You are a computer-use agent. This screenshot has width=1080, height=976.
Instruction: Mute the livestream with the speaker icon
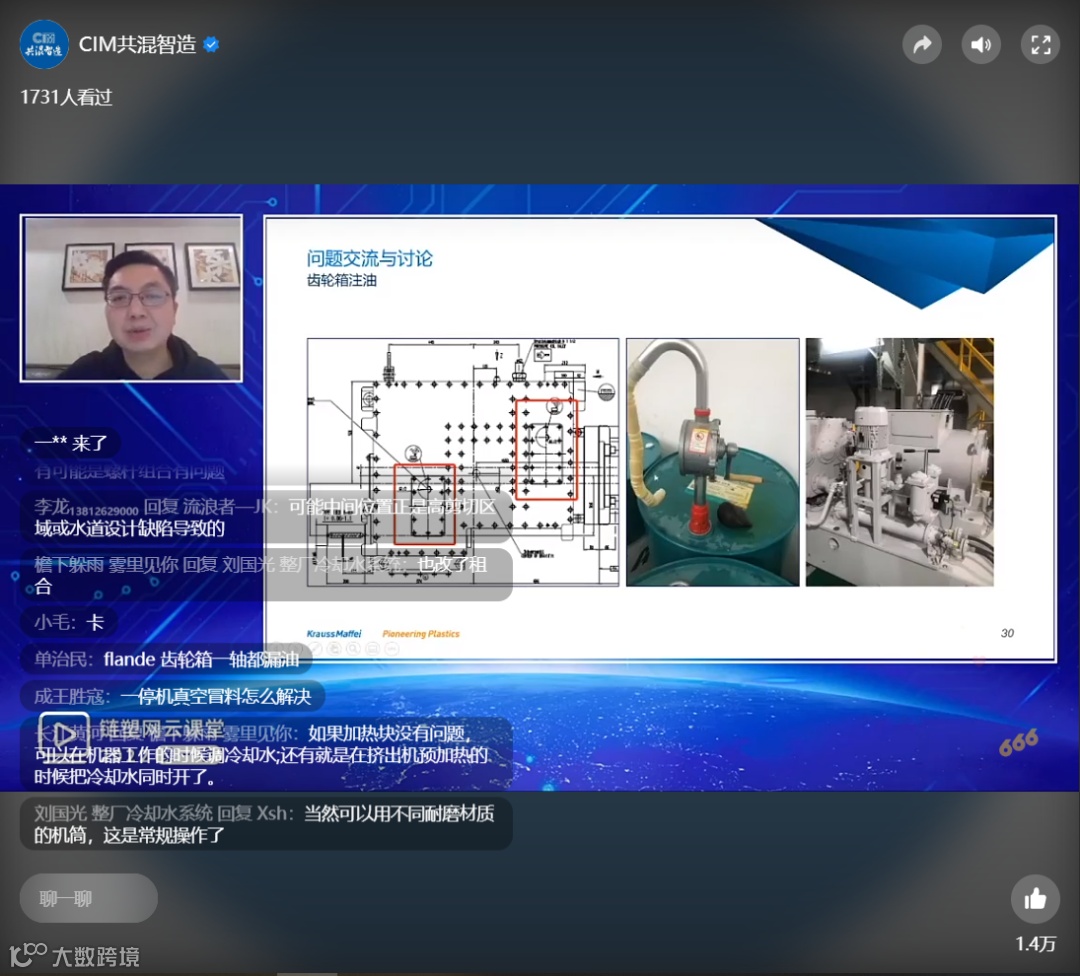pos(981,45)
